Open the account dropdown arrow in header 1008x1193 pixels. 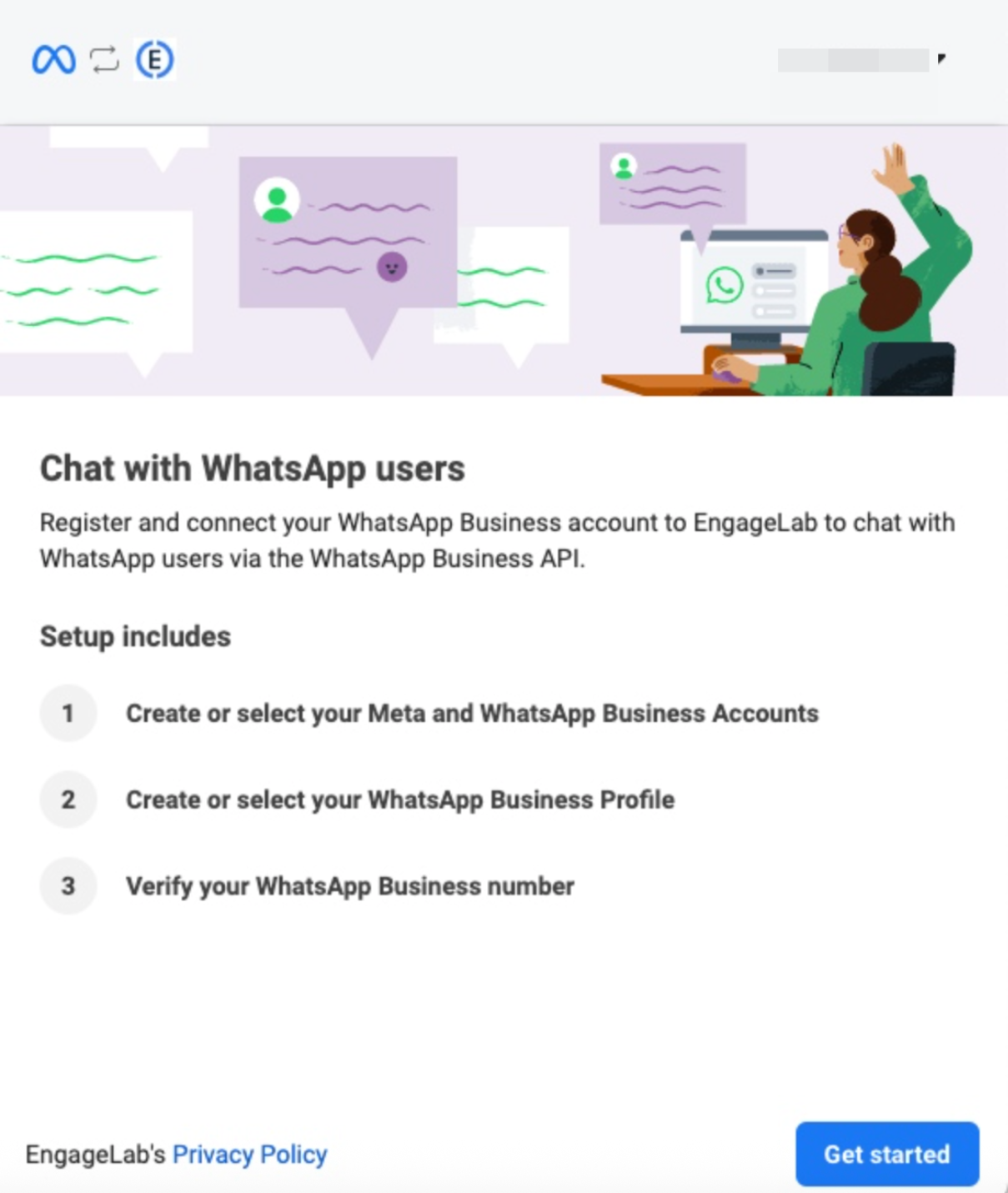941,58
